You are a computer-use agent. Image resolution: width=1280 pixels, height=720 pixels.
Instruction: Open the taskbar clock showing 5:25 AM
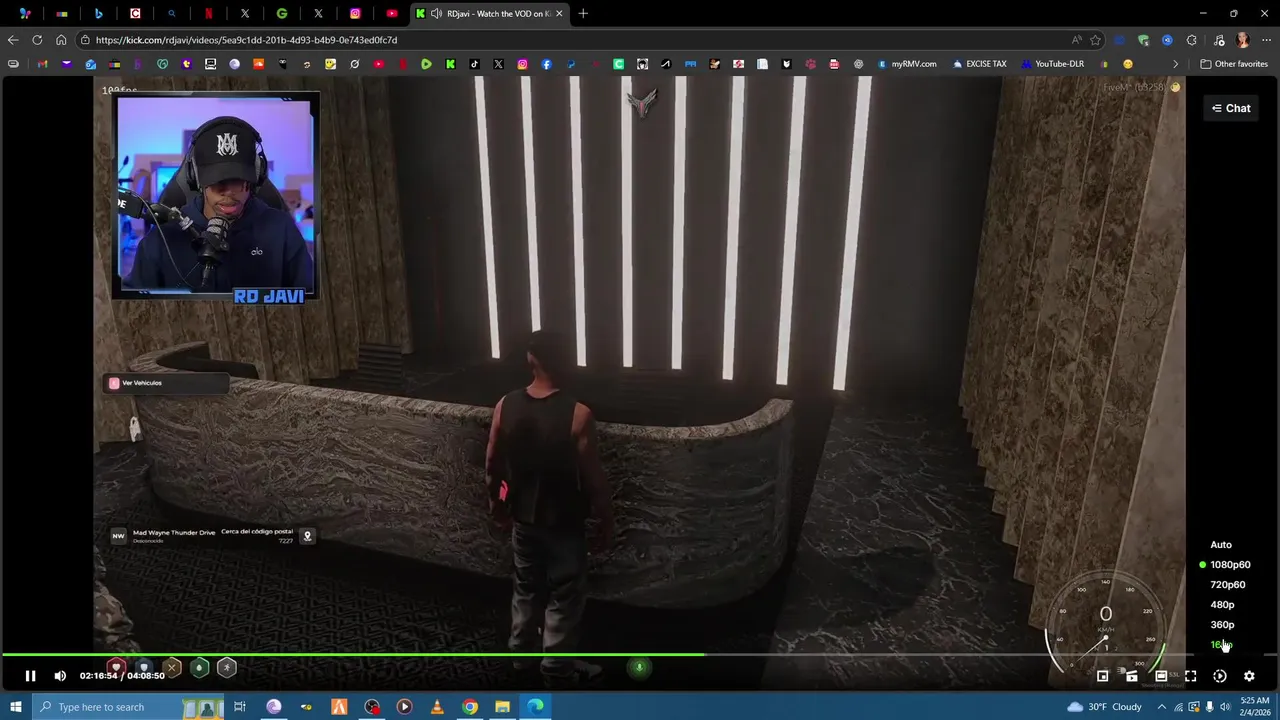click(1254, 707)
